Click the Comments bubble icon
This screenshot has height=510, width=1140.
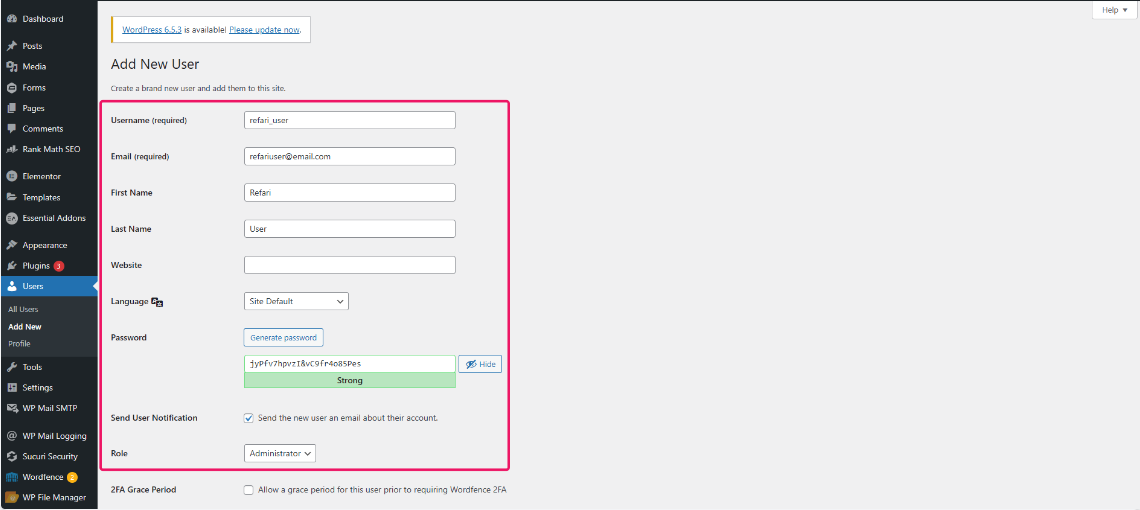click(x=12, y=129)
